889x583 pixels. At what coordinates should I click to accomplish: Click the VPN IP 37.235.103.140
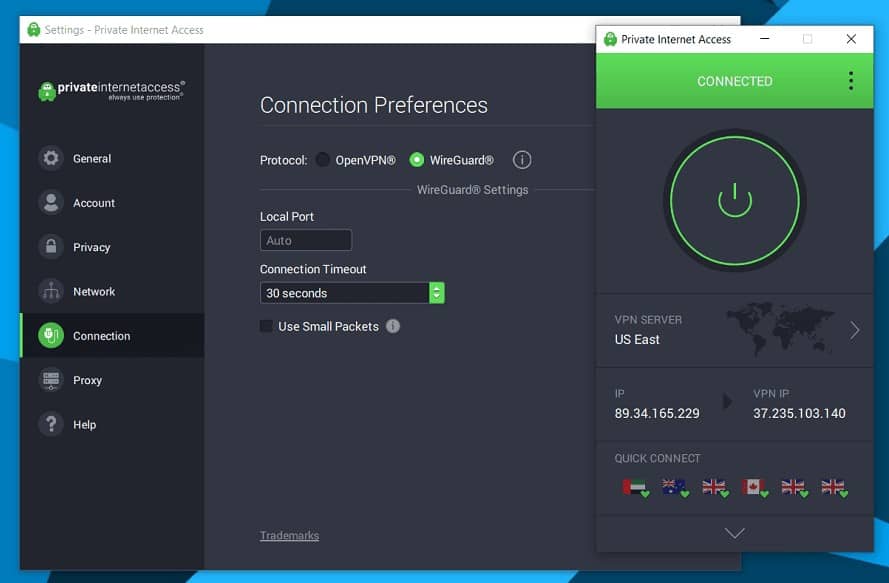click(x=799, y=413)
